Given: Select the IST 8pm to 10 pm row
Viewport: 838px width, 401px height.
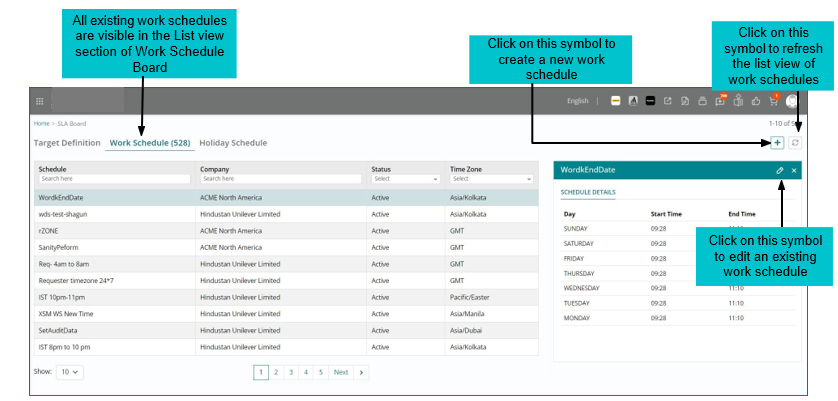Looking at the screenshot, I should [286, 347].
